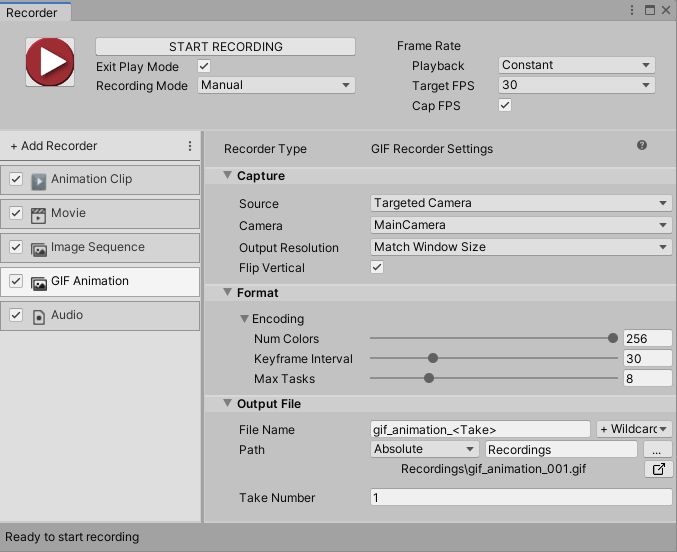Viewport: 677px width, 552px height.
Task: Click the Recordings path field
Action: [561, 449]
